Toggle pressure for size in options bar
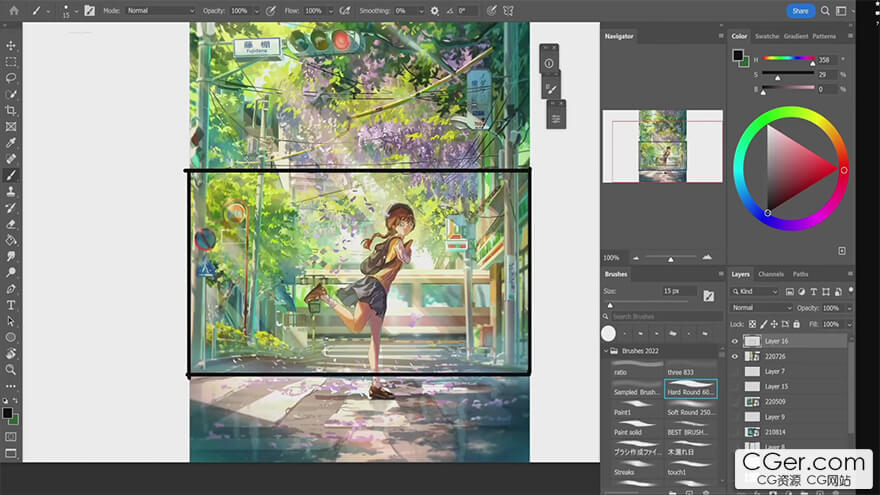Image resolution: width=880 pixels, height=495 pixels. (492, 11)
